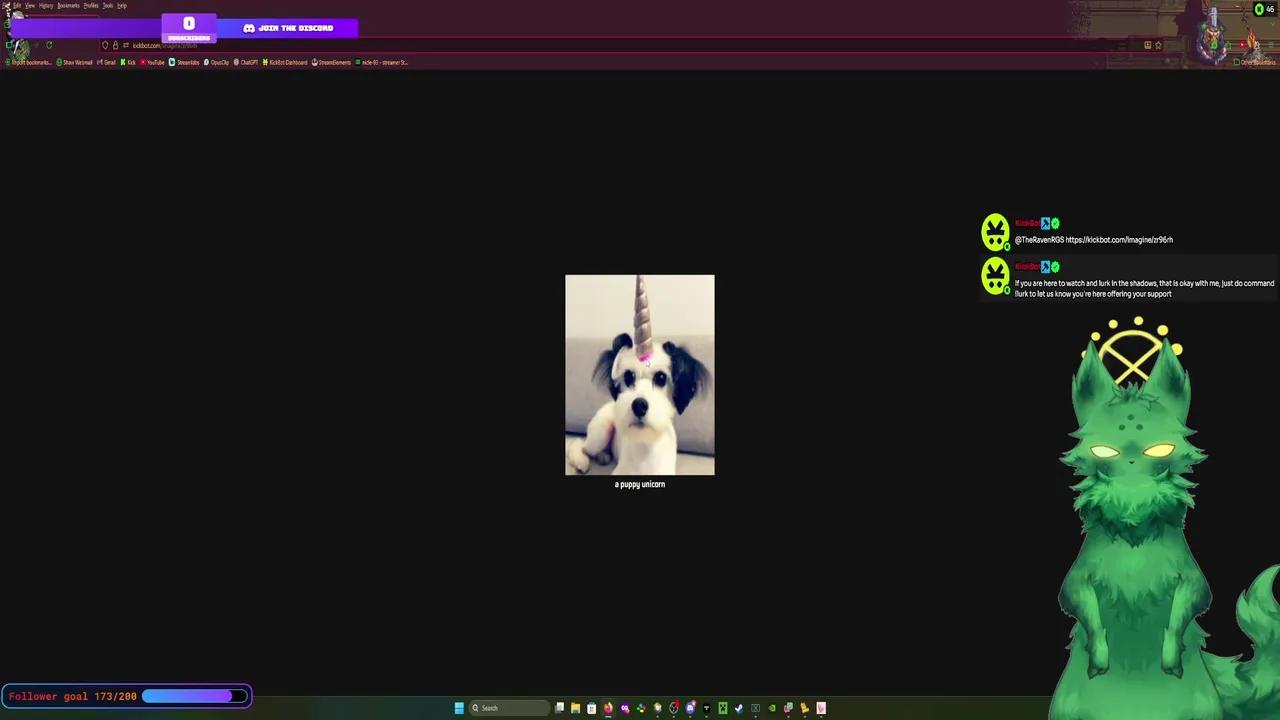Toggle tracking protection via the shield icon

105,45
